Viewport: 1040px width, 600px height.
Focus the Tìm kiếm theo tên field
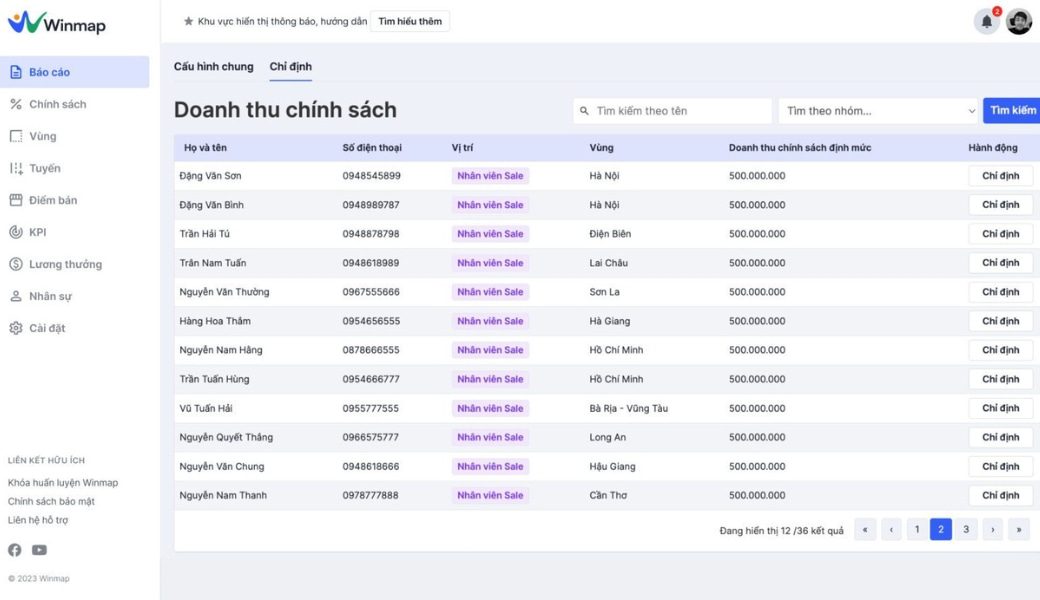(673, 111)
